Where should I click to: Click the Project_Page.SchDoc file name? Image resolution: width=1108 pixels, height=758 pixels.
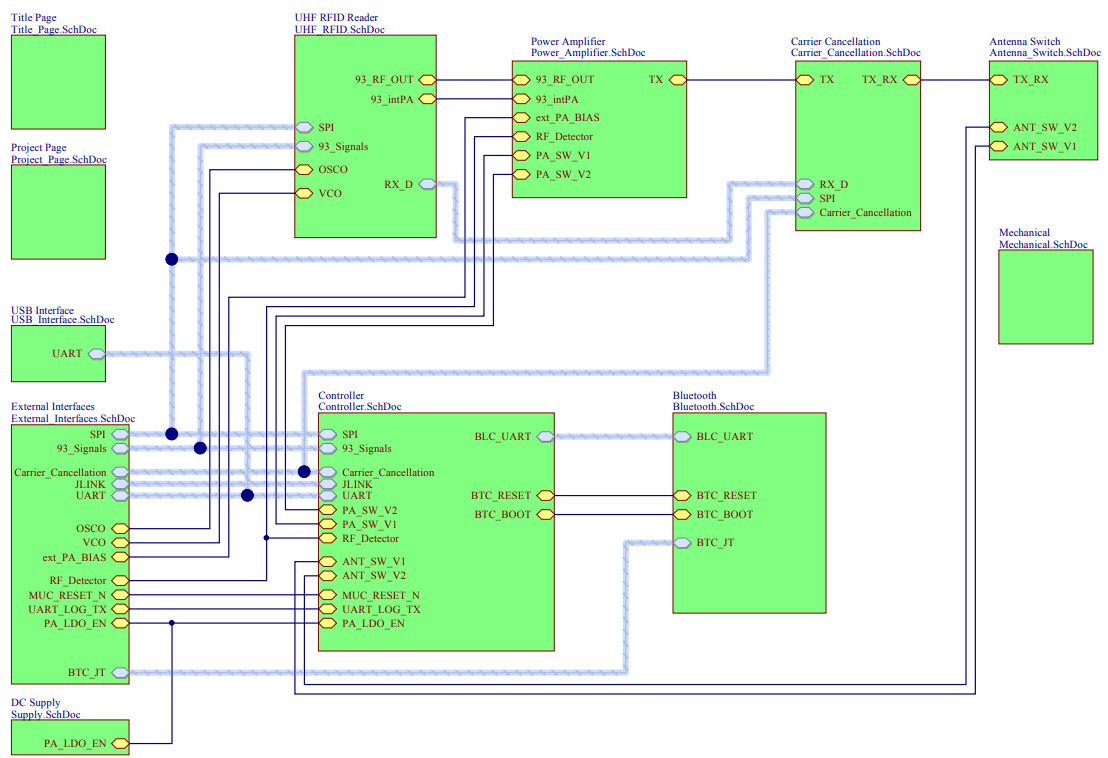pos(59,160)
